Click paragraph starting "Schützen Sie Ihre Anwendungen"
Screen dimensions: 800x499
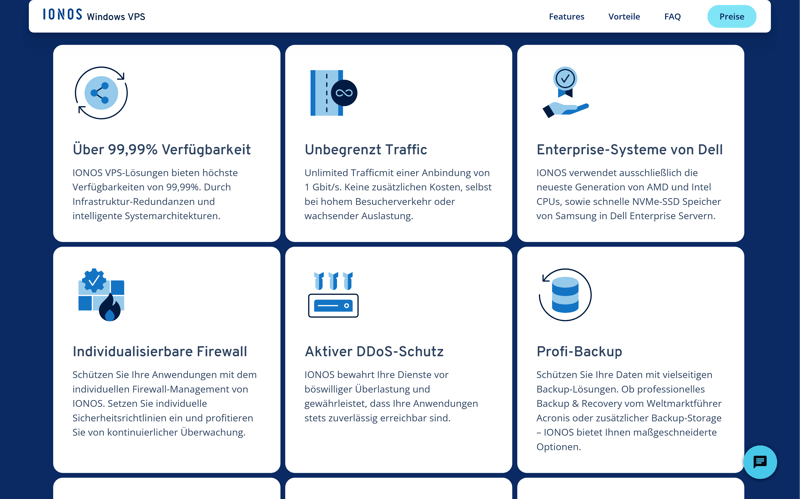click(164, 404)
